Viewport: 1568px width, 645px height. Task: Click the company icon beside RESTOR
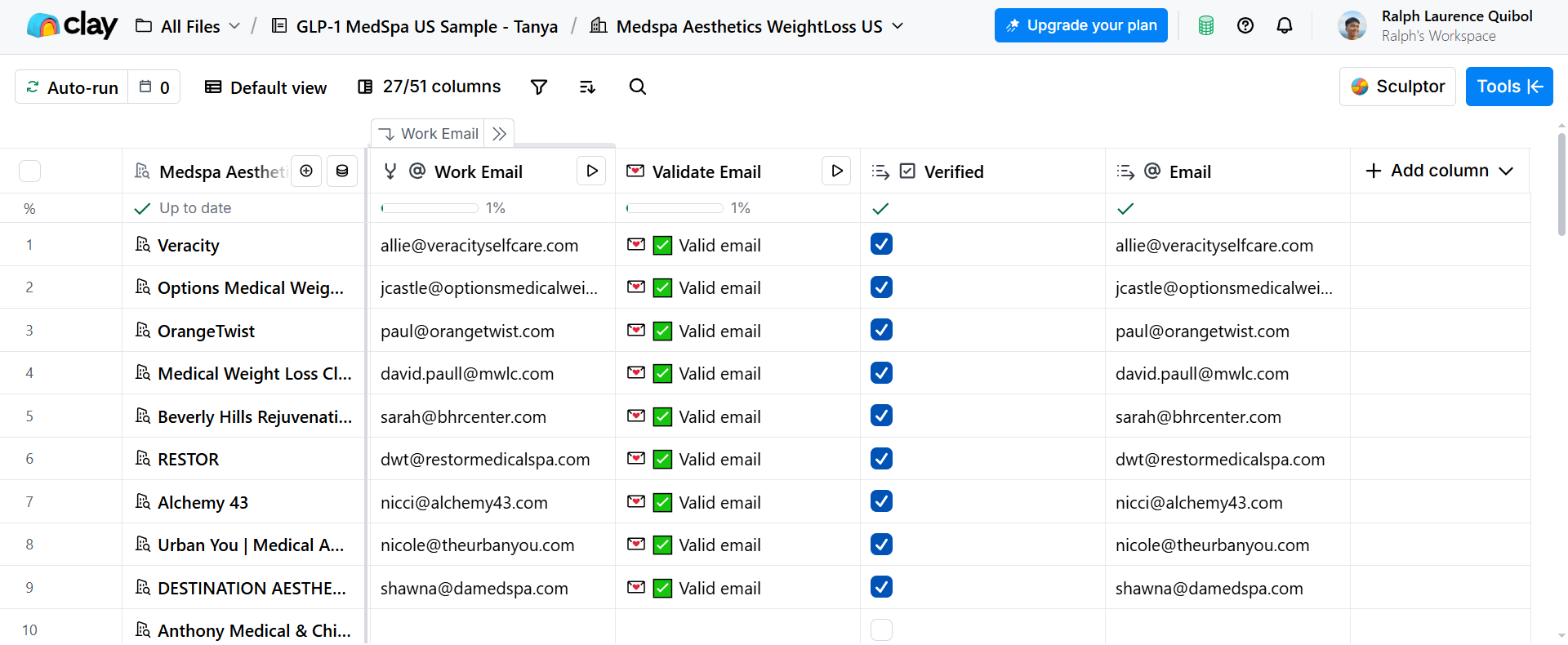[143, 458]
